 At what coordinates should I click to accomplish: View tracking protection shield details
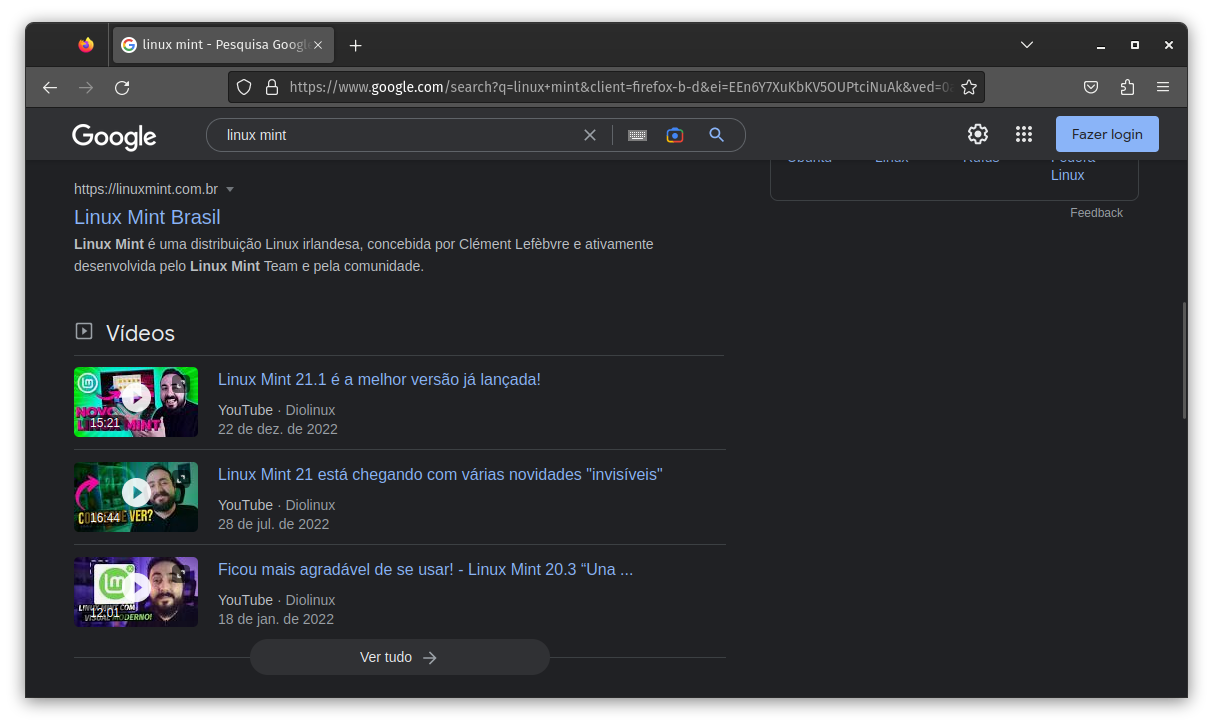[244, 87]
